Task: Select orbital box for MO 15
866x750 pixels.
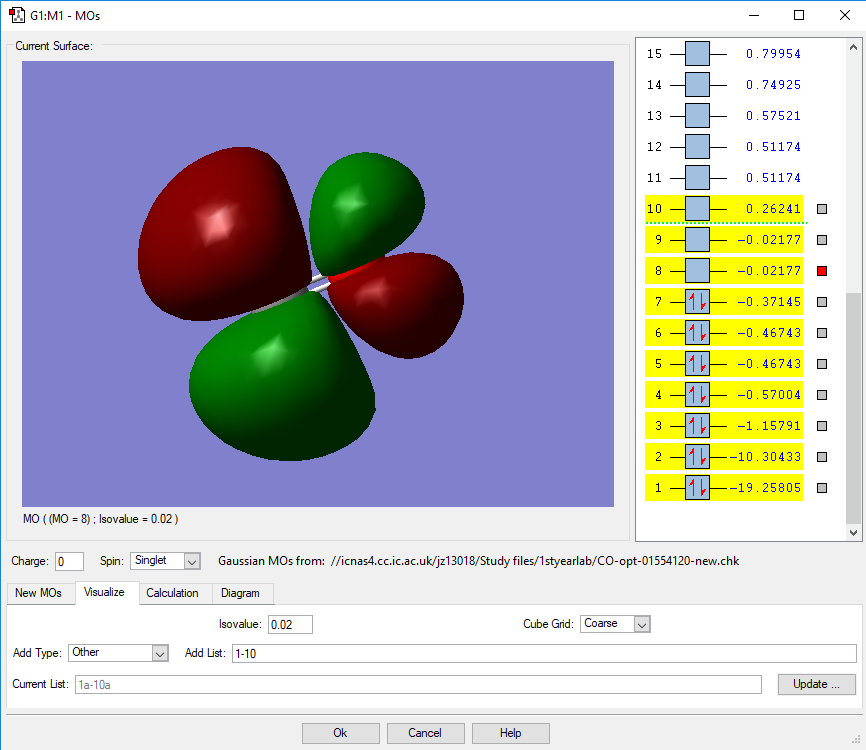Action: click(x=697, y=54)
